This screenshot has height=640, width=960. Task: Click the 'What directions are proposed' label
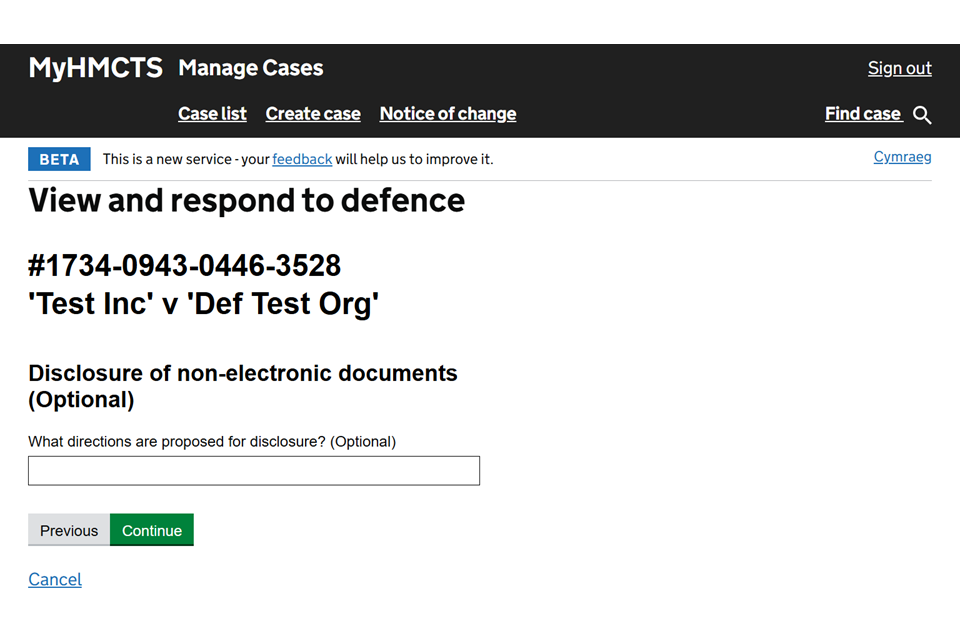coord(212,441)
